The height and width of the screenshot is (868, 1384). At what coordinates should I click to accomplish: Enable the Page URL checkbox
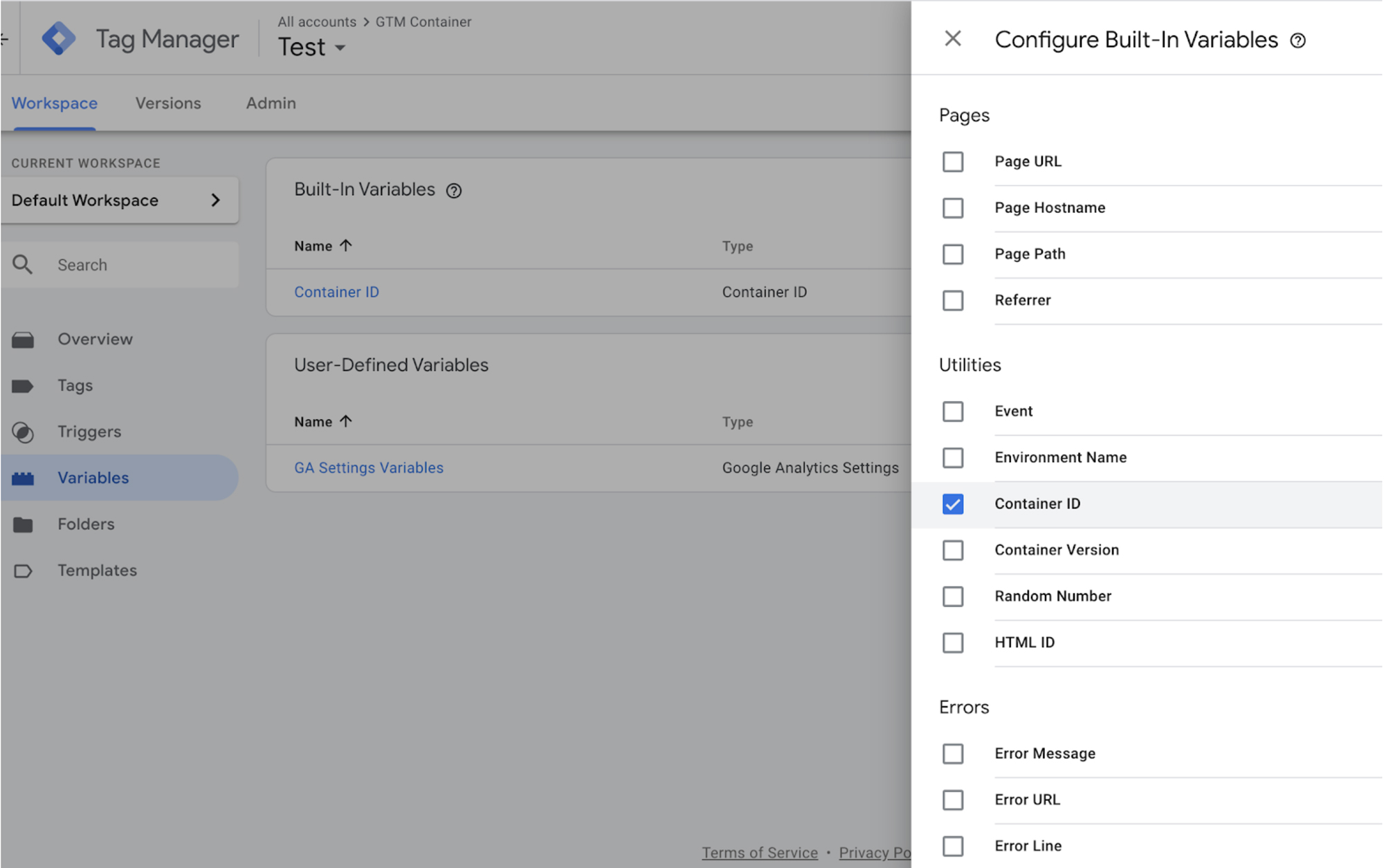[x=953, y=161]
